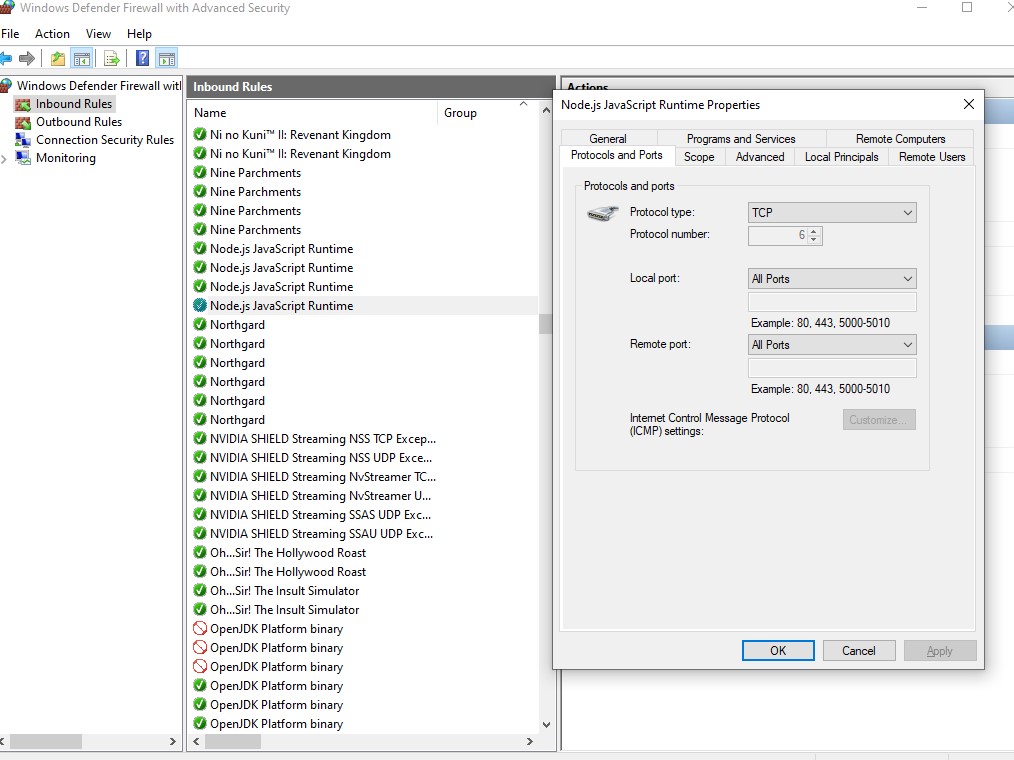Toggle the Show/Hide Console Tree icon
The width and height of the screenshot is (1014, 760).
click(82, 58)
